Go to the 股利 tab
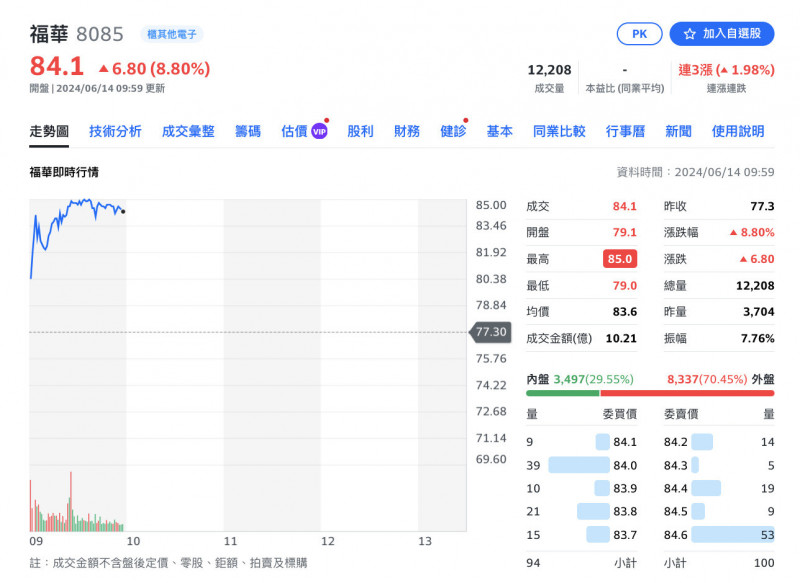 coord(360,132)
